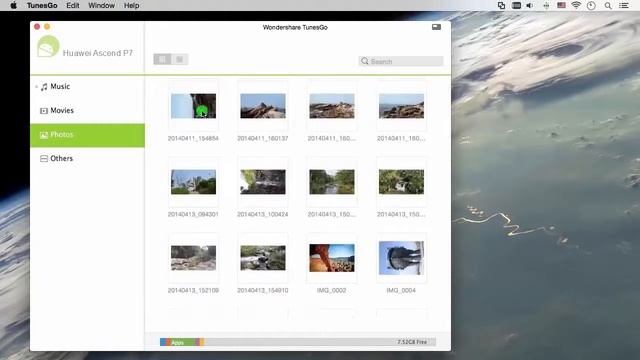
Task: Select photo 20140411_160137
Action: (263, 106)
